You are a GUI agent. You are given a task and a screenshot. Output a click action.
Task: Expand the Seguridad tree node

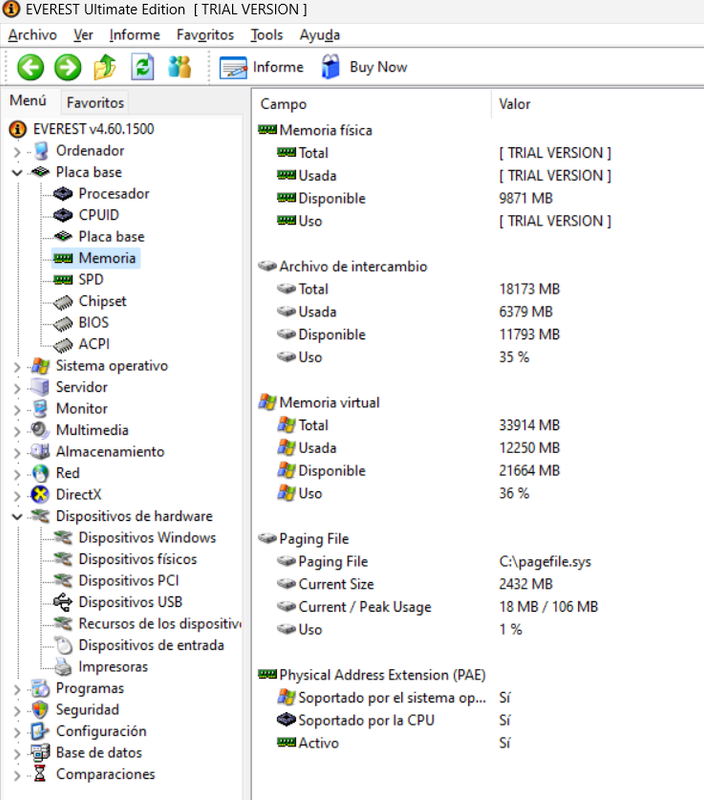[x=17, y=711]
